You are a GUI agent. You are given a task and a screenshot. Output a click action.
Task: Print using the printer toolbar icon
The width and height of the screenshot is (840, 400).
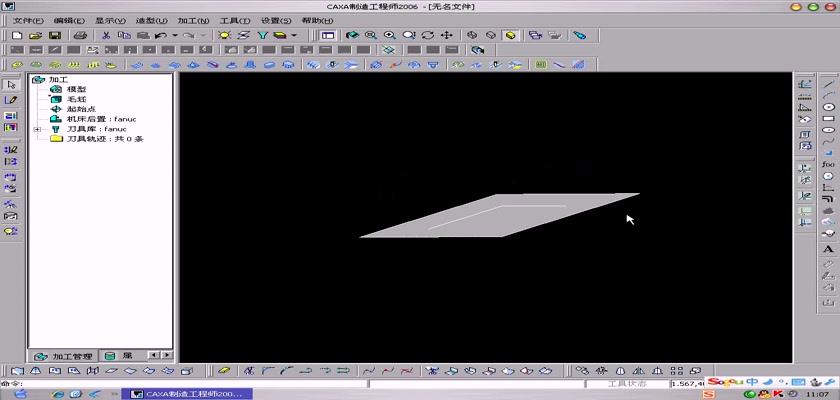click(x=80, y=35)
